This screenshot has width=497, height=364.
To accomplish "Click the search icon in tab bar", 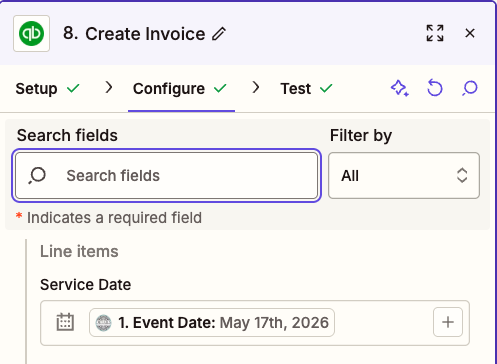I will point(470,88).
